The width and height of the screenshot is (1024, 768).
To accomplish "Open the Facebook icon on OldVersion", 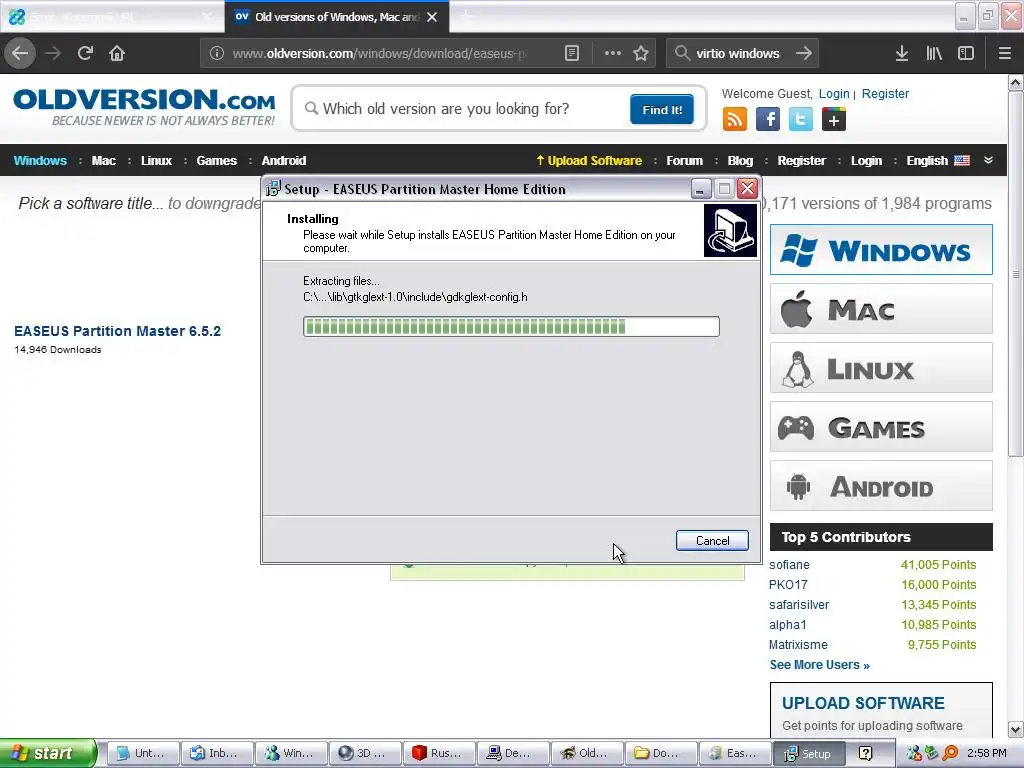I will 768,120.
